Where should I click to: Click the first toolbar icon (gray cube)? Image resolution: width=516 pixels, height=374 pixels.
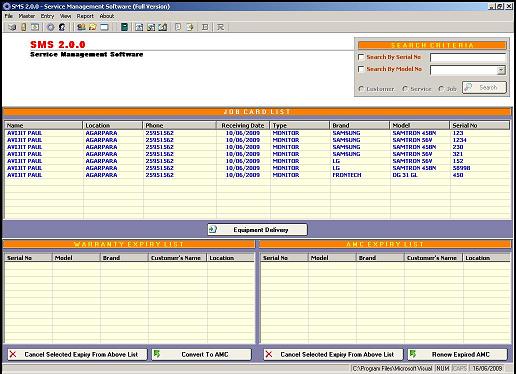pyautogui.click(x=12, y=27)
